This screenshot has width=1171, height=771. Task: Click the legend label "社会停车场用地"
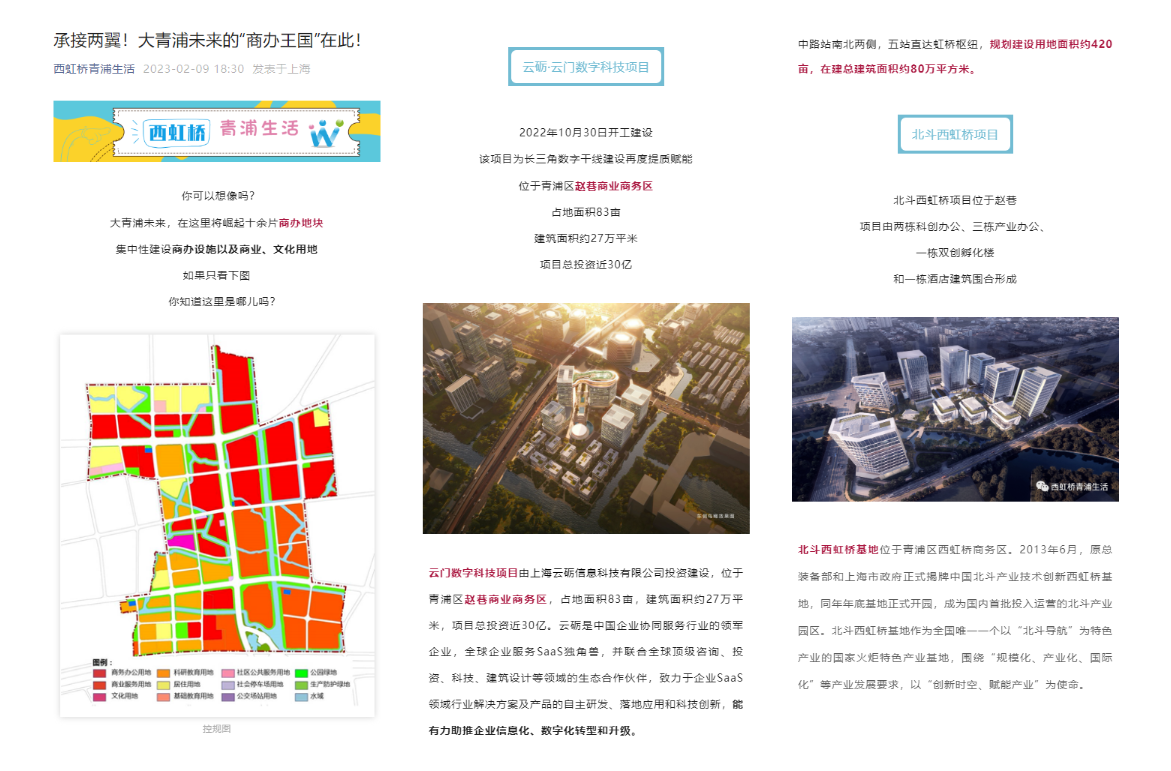260,685
